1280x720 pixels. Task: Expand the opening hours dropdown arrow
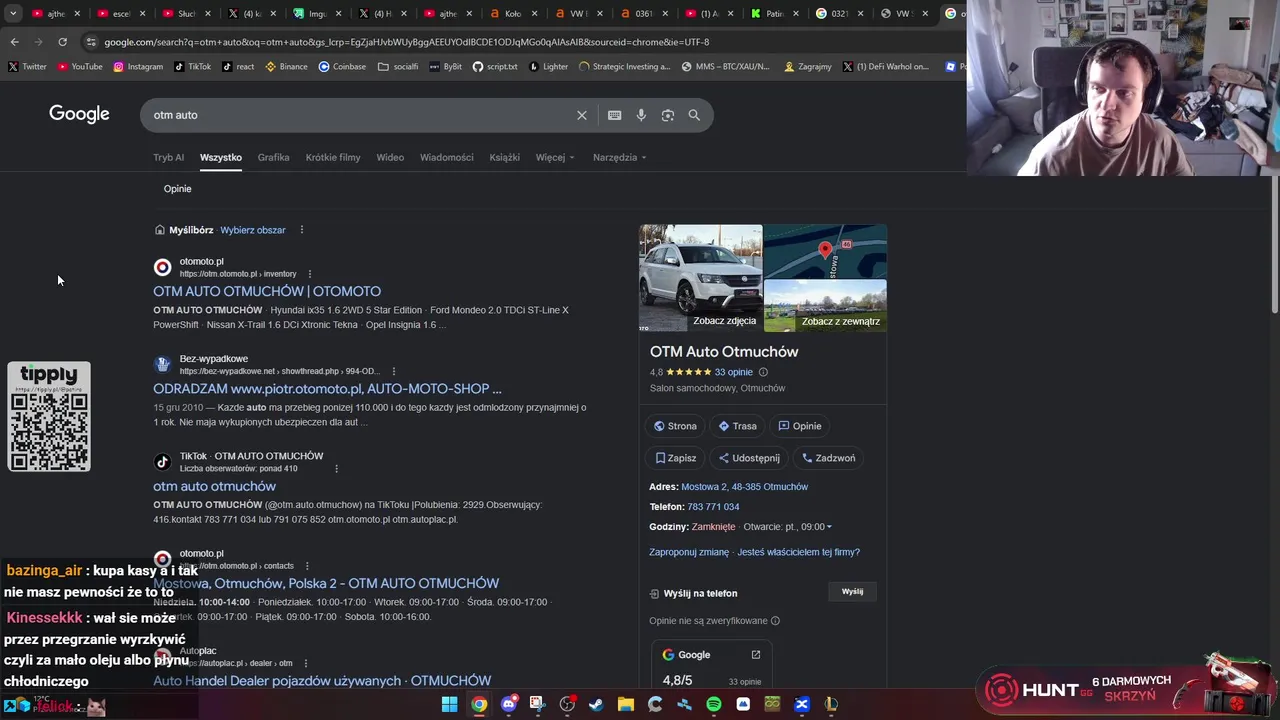[829, 527]
